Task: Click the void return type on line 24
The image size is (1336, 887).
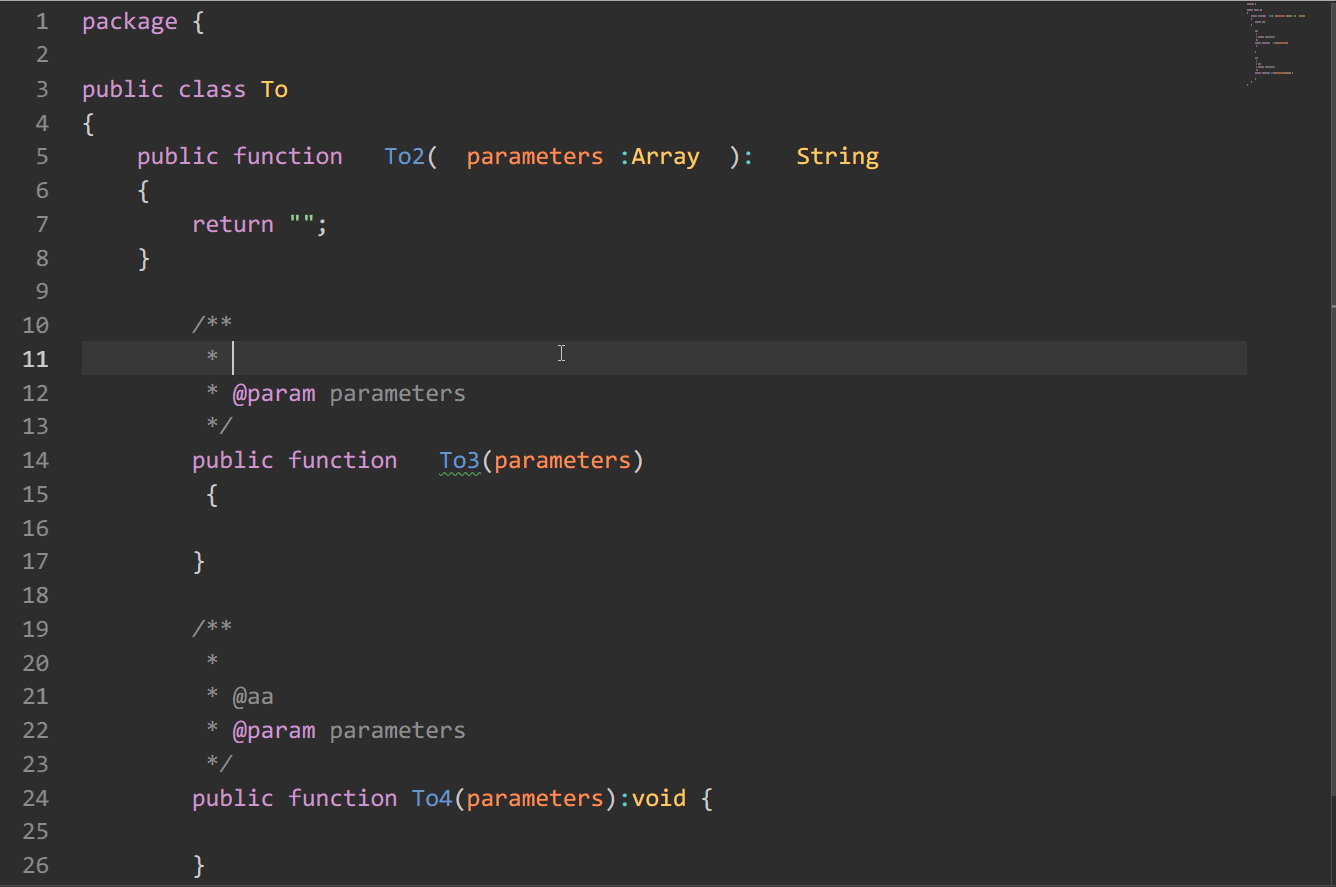Action: 659,799
